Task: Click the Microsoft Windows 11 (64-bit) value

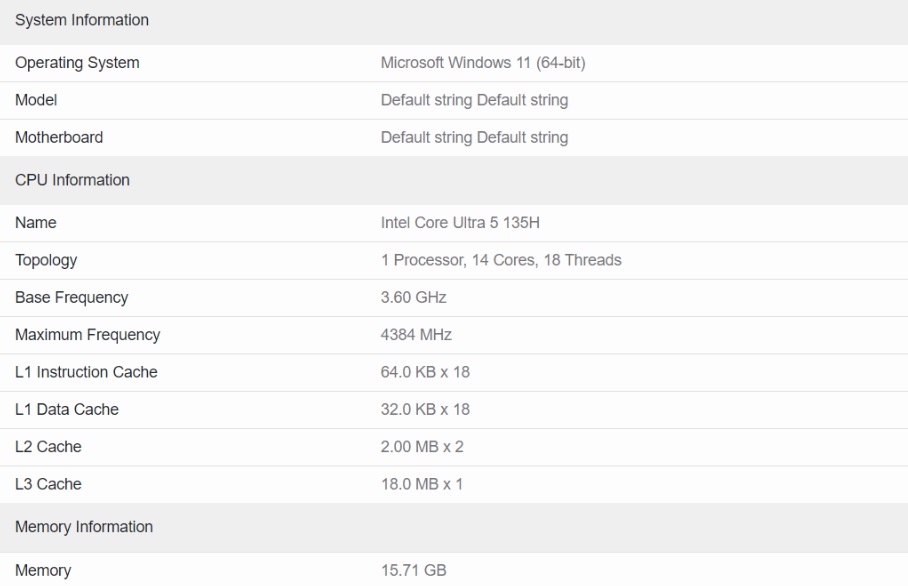Action: (483, 63)
